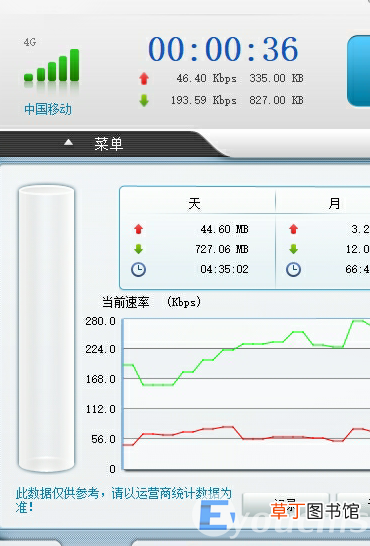Click the green download arrow beside 193.59 Kbps
This screenshot has width=370, height=546.
[x=144, y=100]
